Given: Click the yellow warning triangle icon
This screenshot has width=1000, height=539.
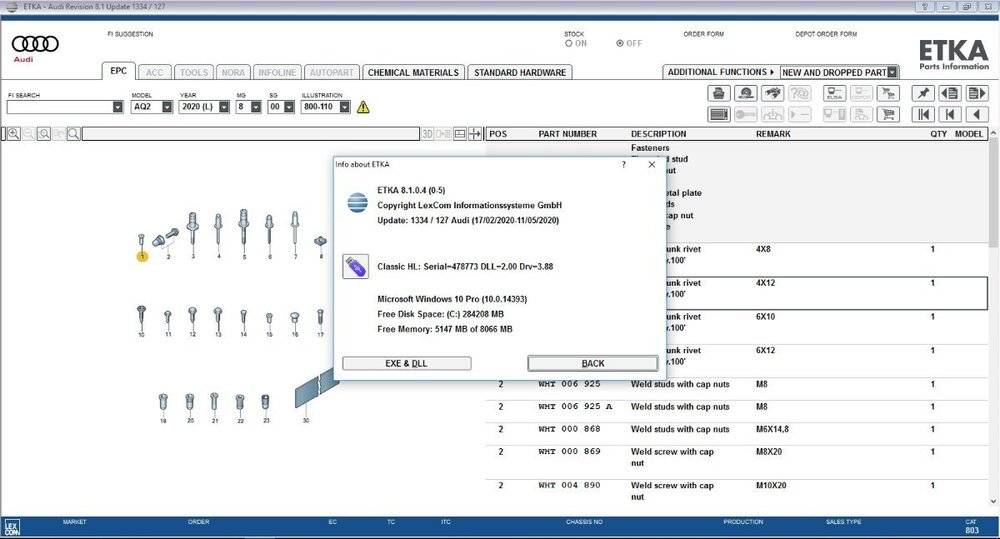Looking at the screenshot, I should click(363, 107).
